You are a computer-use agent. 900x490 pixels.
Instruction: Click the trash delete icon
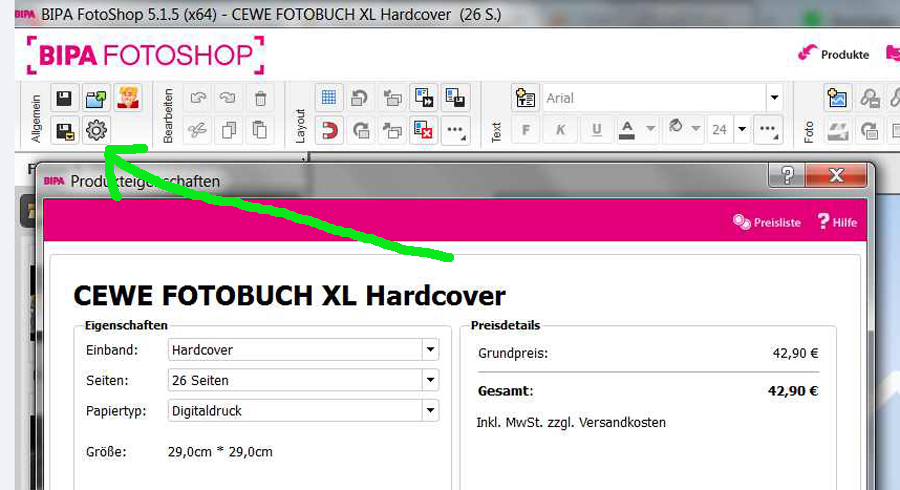click(x=260, y=98)
